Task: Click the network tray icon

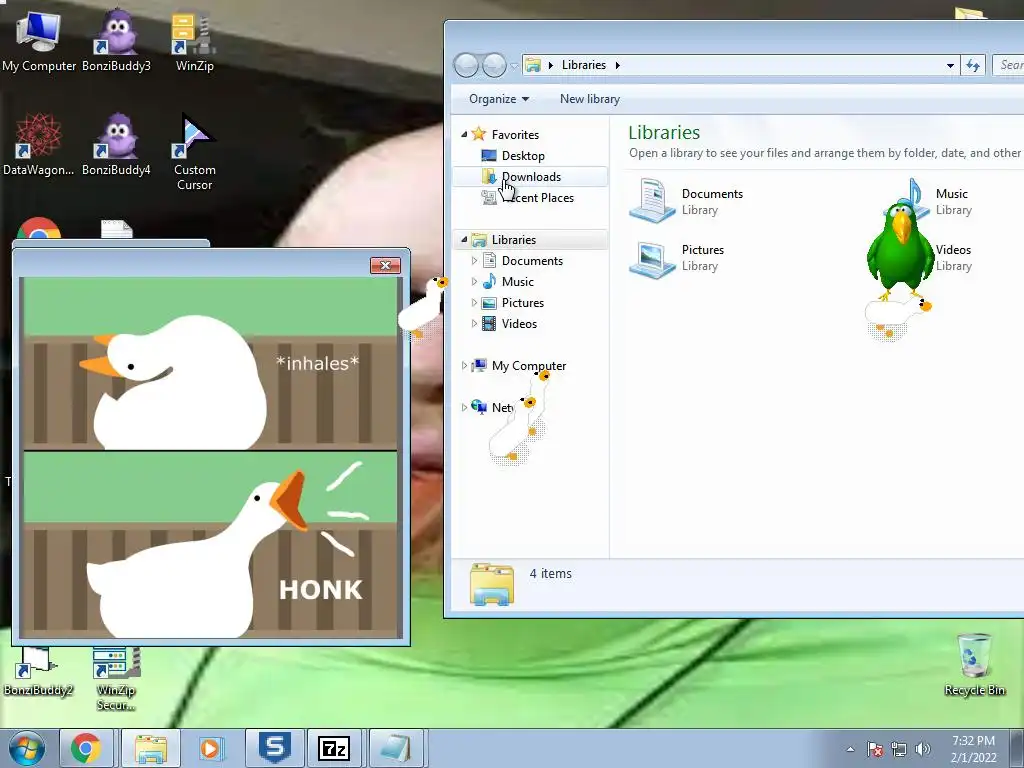Action: pos(899,749)
